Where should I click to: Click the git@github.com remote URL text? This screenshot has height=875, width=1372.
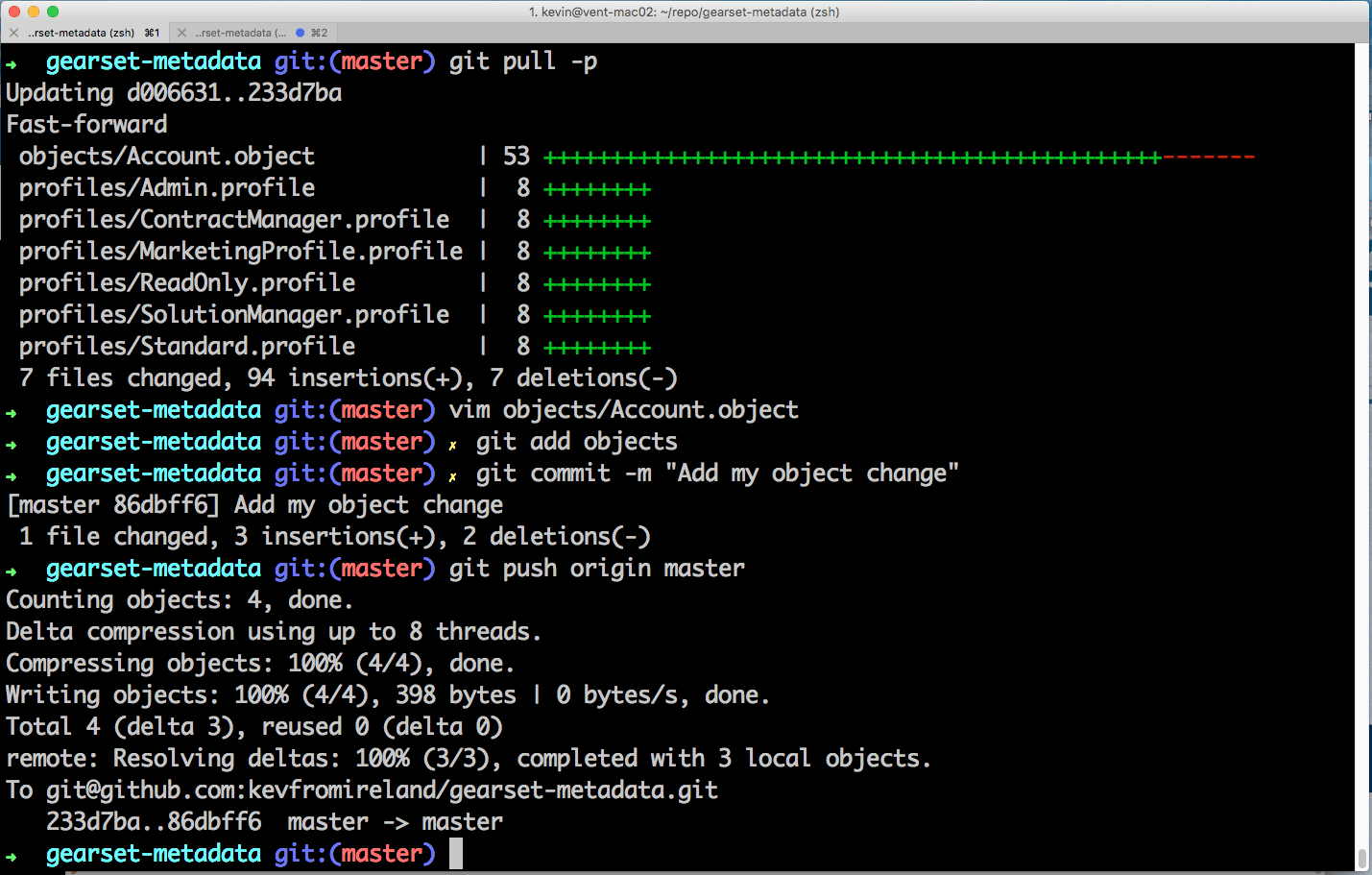point(381,790)
